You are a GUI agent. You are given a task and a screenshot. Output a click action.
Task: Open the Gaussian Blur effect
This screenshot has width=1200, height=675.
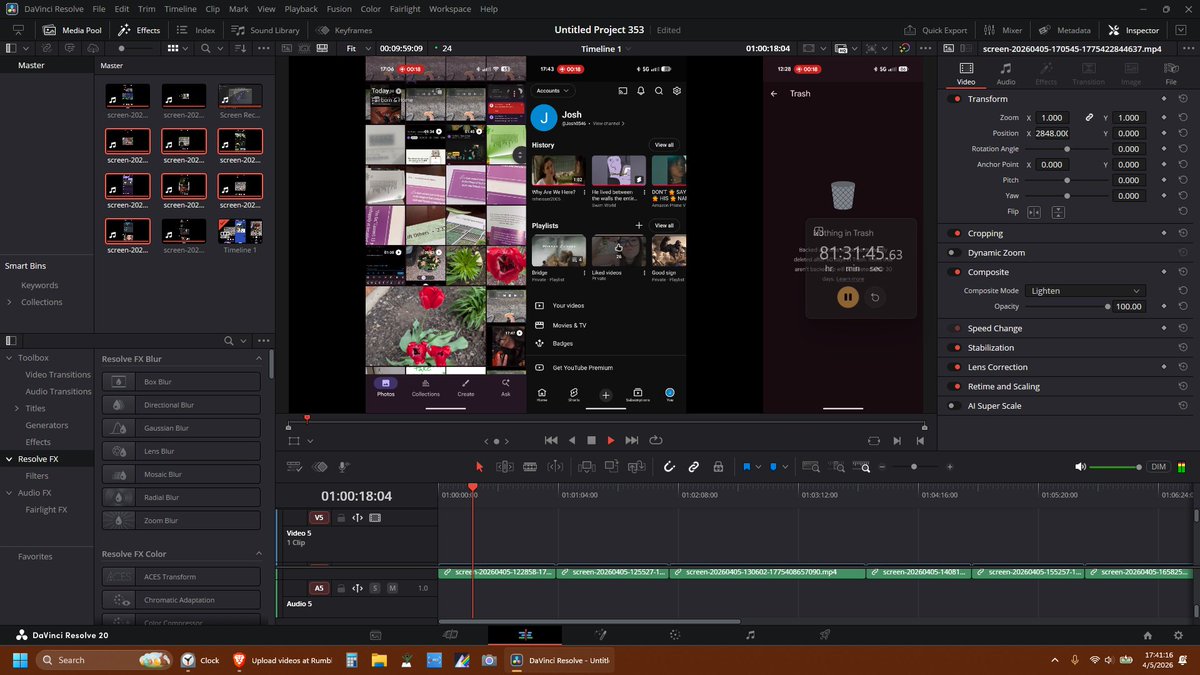181,428
